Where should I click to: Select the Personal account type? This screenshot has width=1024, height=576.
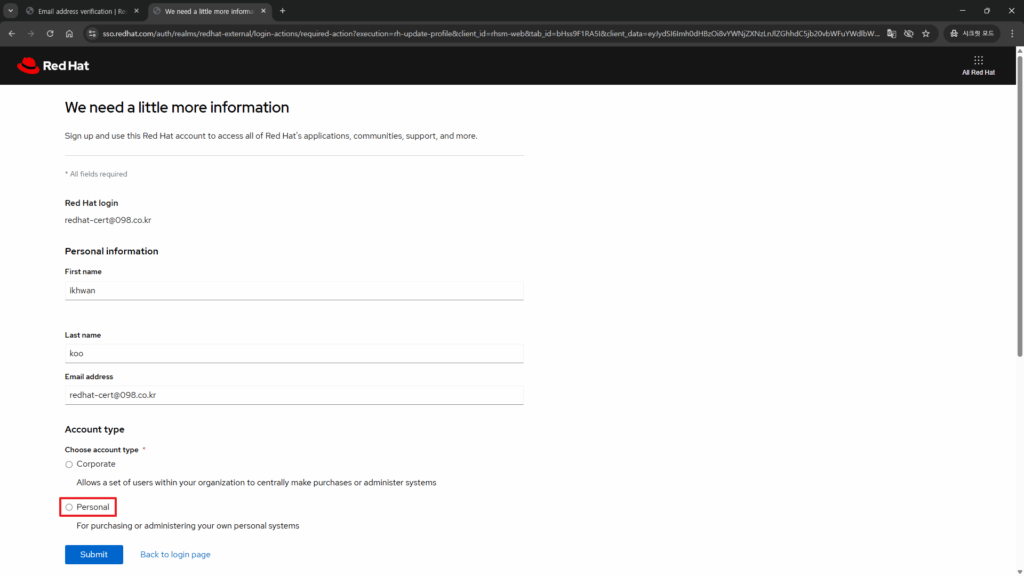69,507
